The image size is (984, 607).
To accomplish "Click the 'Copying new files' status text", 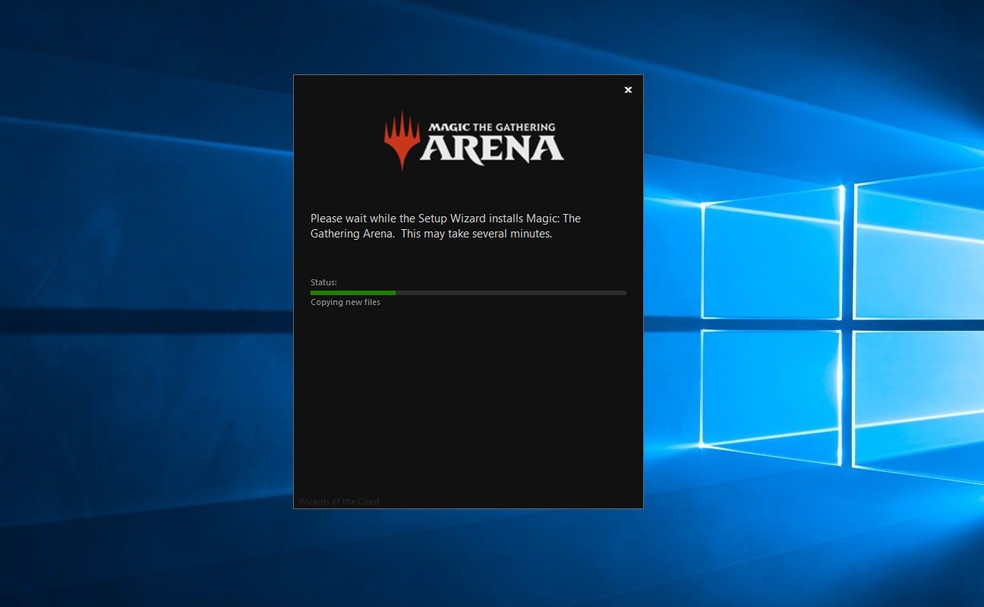I will (x=345, y=302).
